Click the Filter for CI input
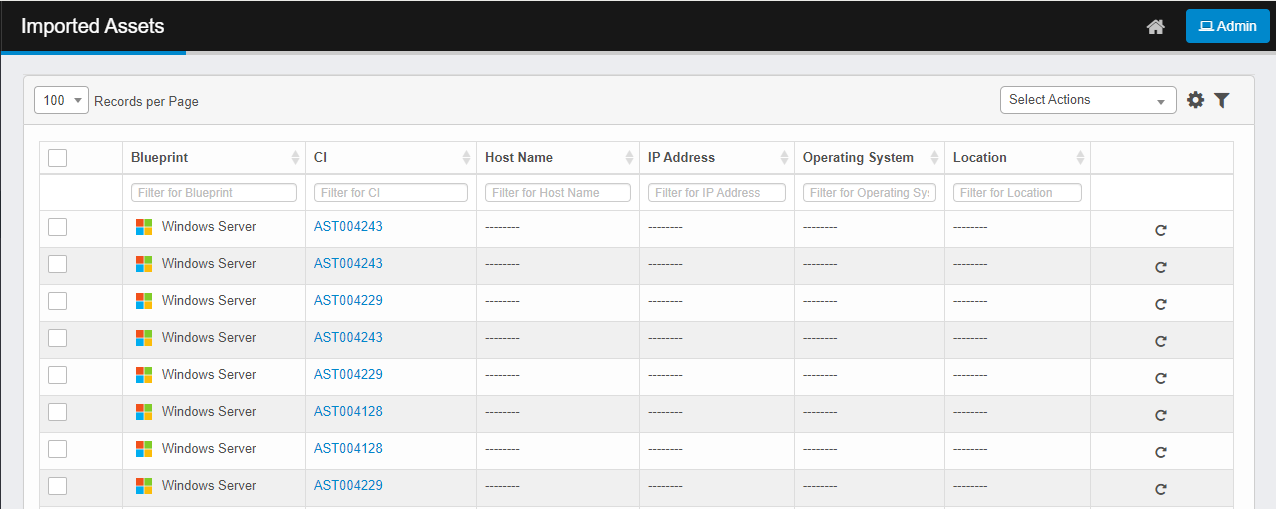The height and width of the screenshot is (509, 1276). tap(391, 193)
